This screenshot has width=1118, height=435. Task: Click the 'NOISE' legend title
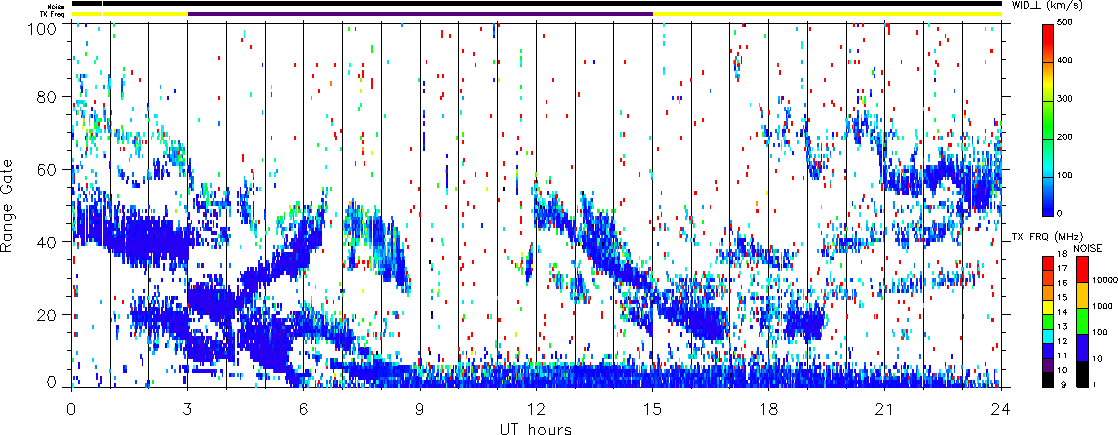(1088, 248)
